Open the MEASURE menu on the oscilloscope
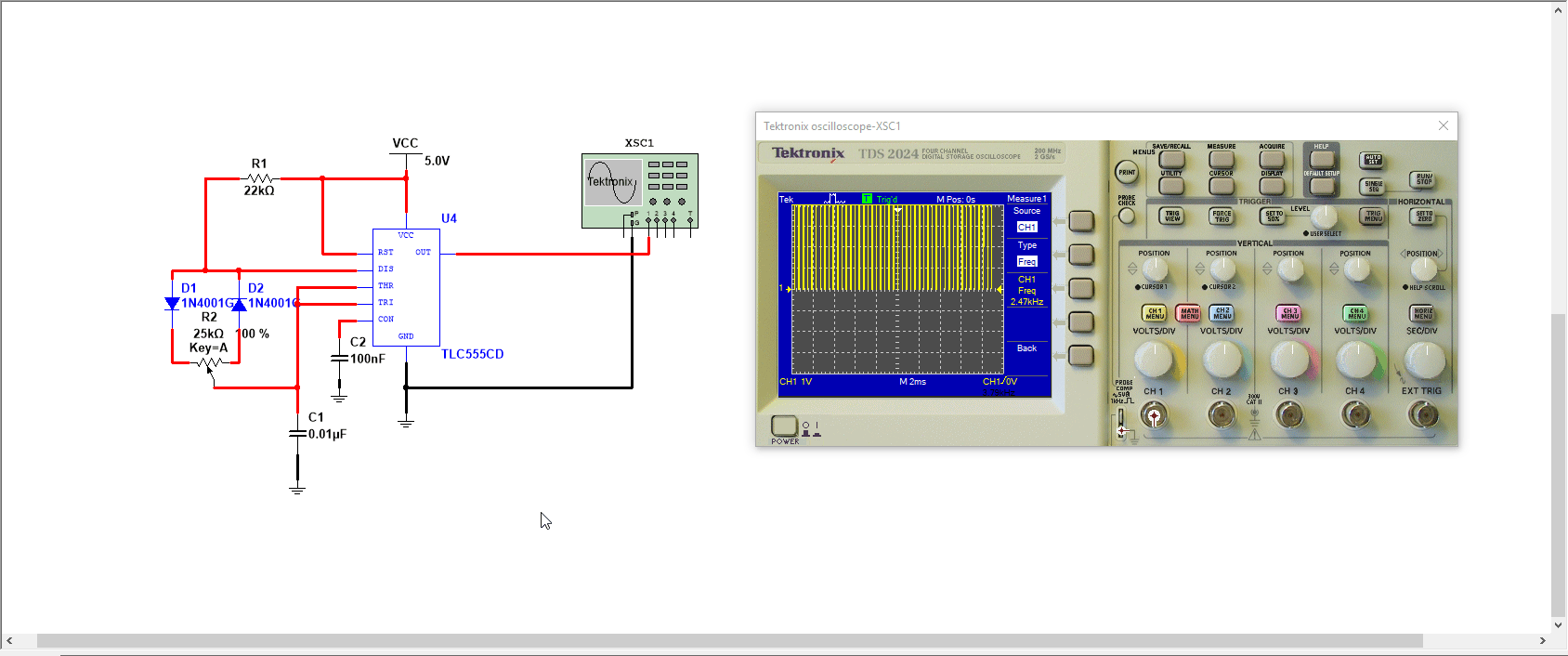The height and width of the screenshot is (656, 1568). point(1222,160)
